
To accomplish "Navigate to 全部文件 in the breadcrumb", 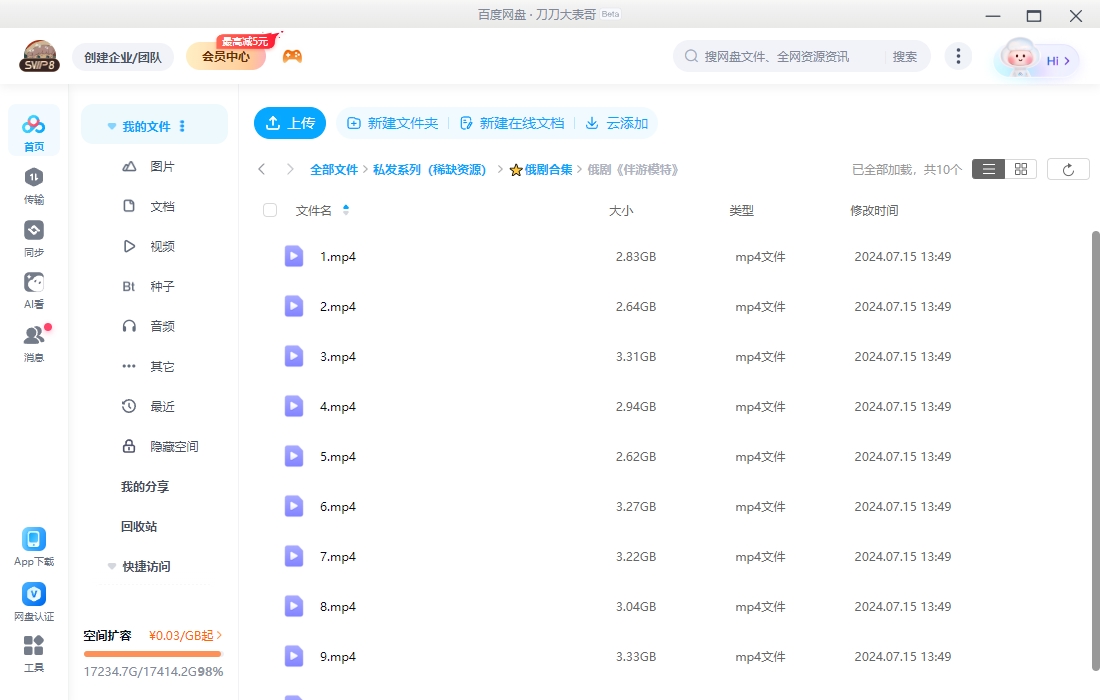I will [334, 169].
